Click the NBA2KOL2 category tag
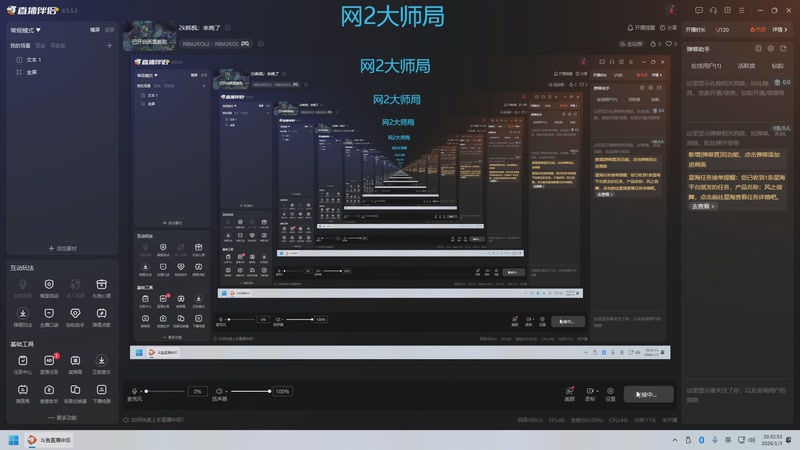Viewport: 800px width, 450px height. pos(216,44)
